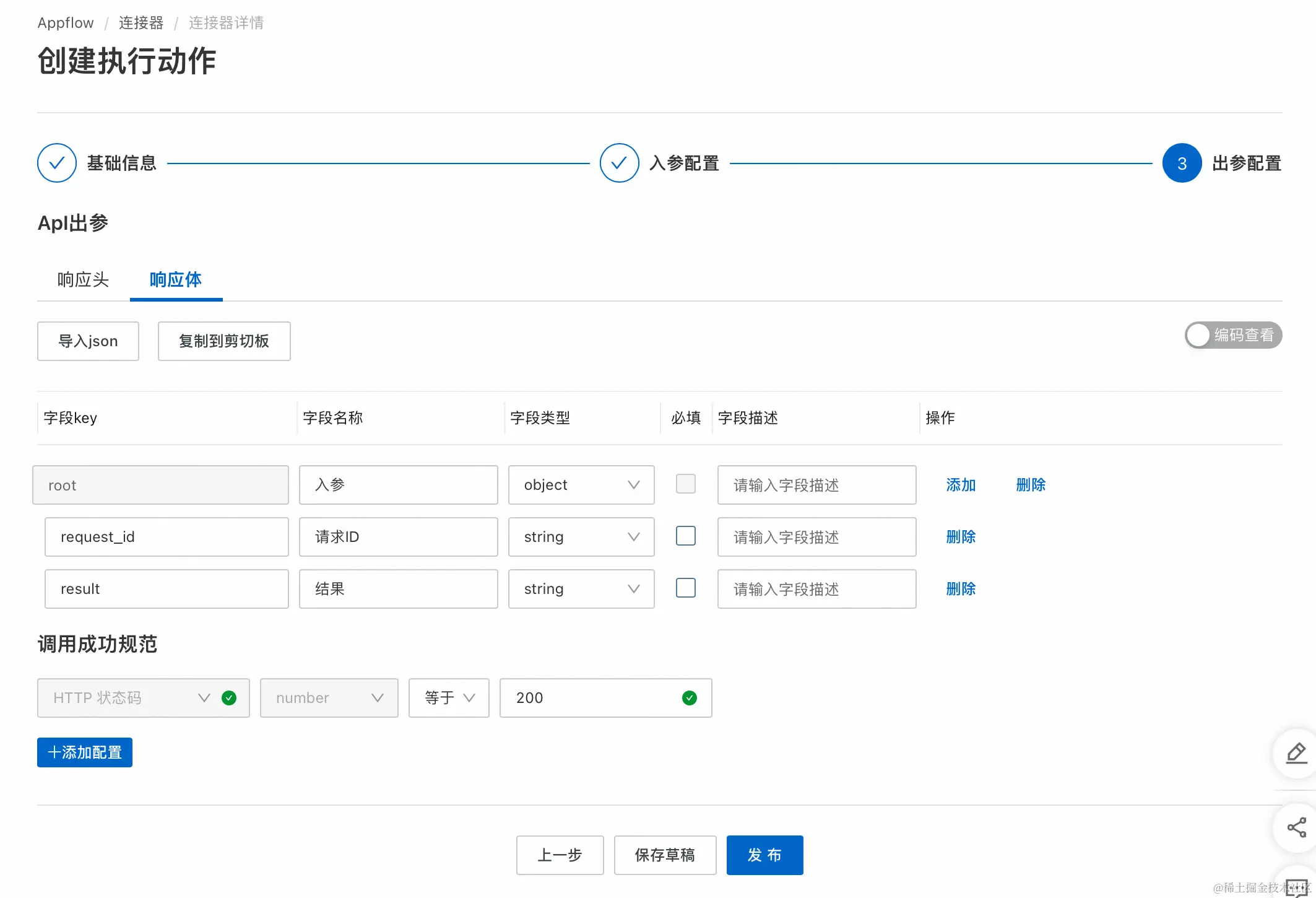1316x898 pixels.
Task: Expand the 等于 operator dropdown
Action: pos(449,698)
